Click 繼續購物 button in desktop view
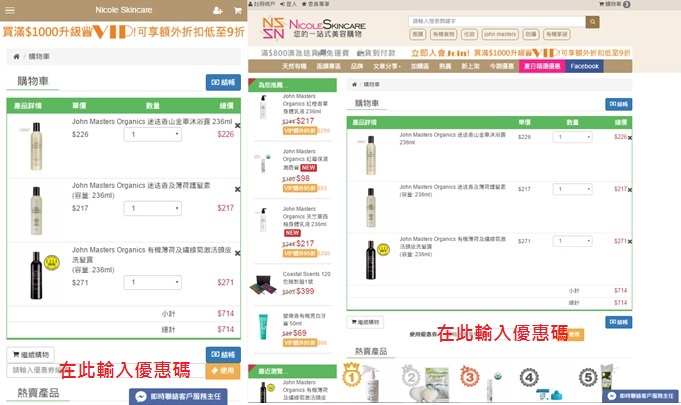The width and height of the screenshot is (681, 405). coord(365,322)
